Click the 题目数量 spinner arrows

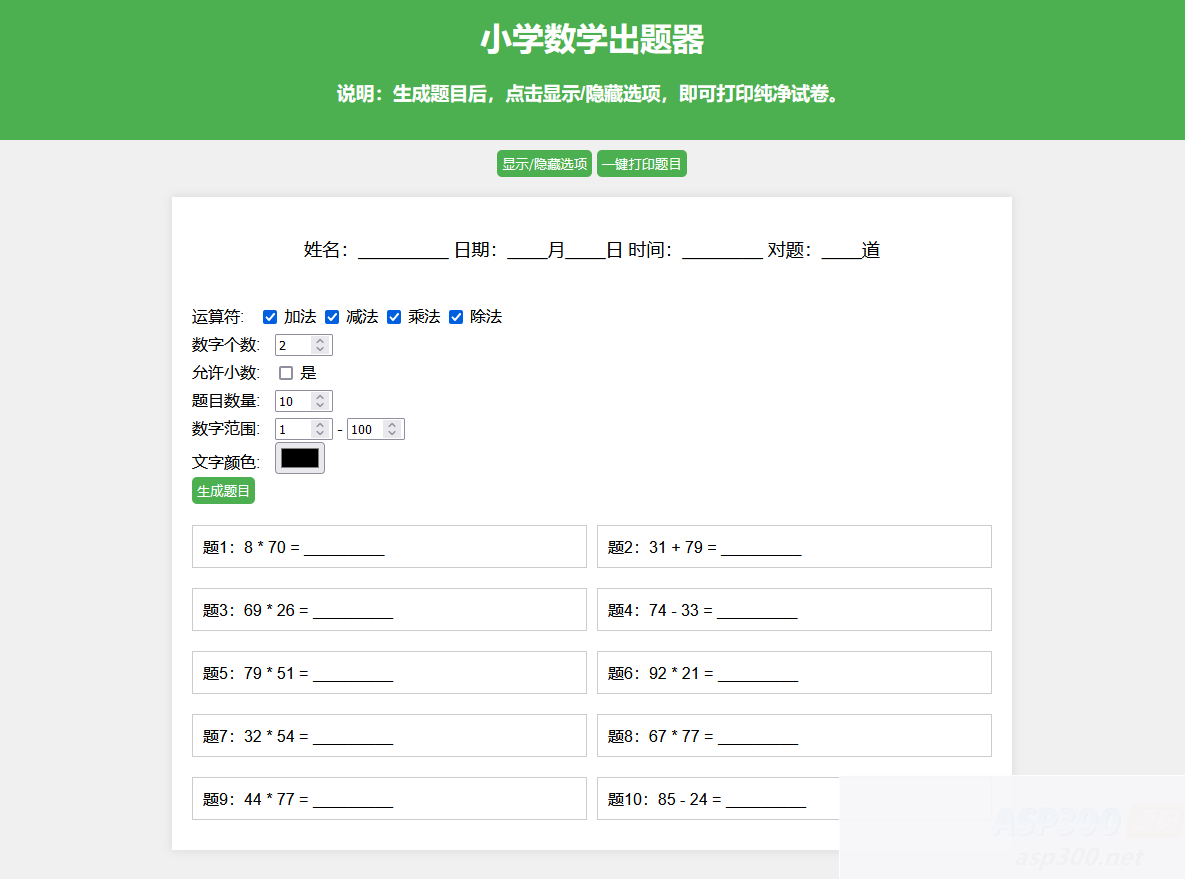click(x=320, y=401)
